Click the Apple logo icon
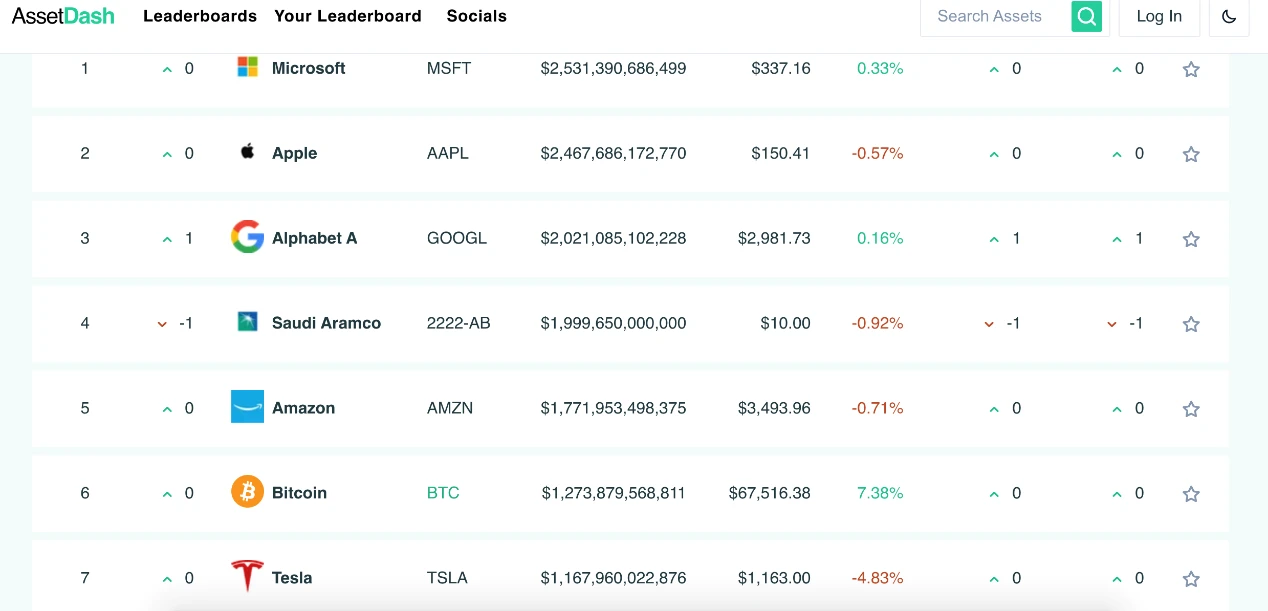 tap(247, 152)
